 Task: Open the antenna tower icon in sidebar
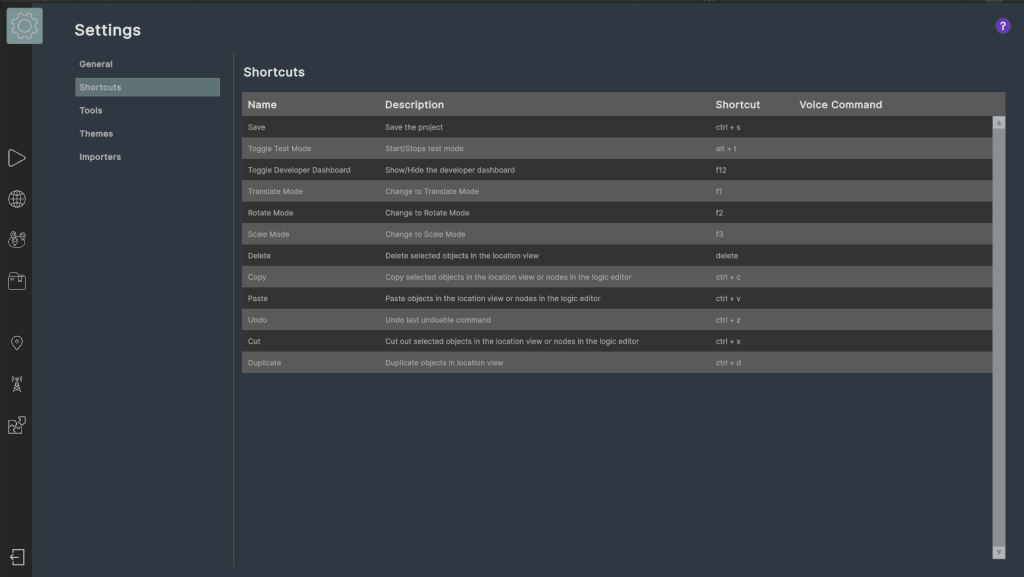[17, 384]
